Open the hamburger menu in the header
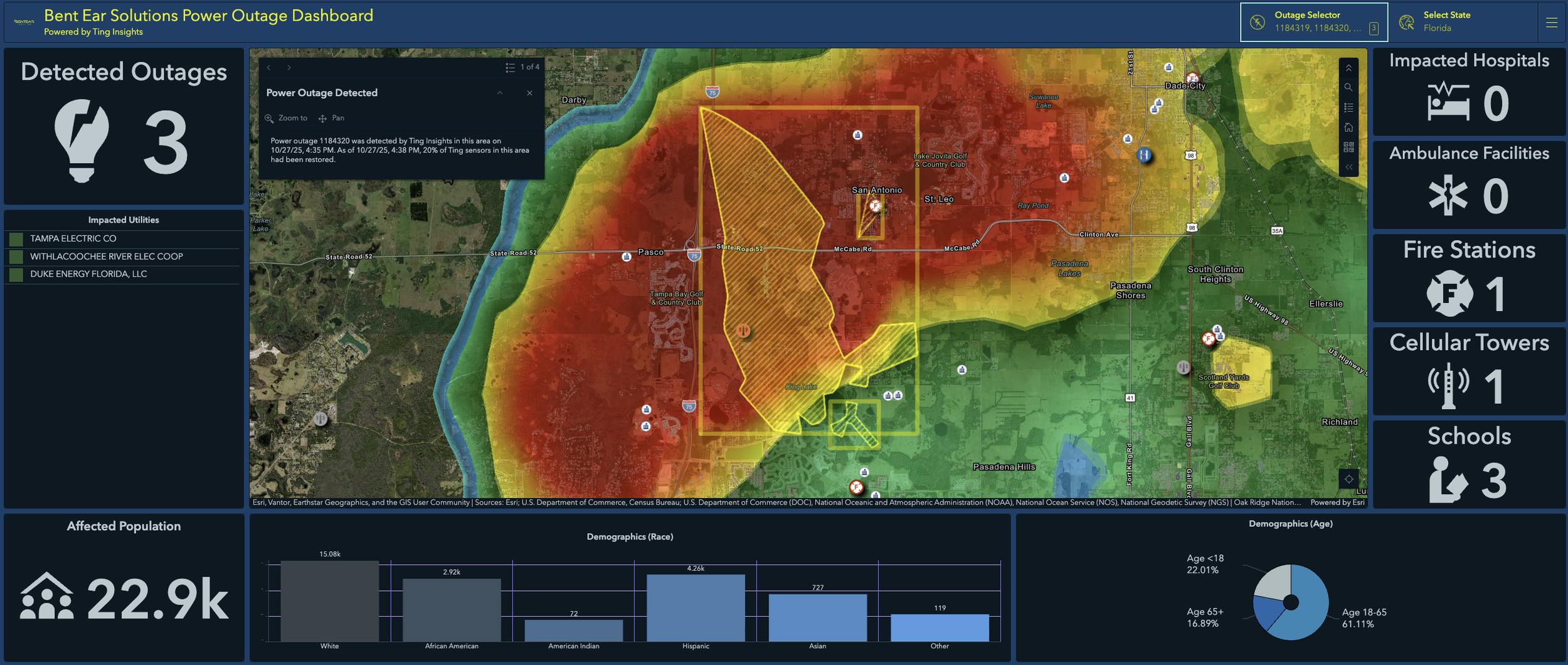This screenshot has height=665, width=1568. 1551,23
